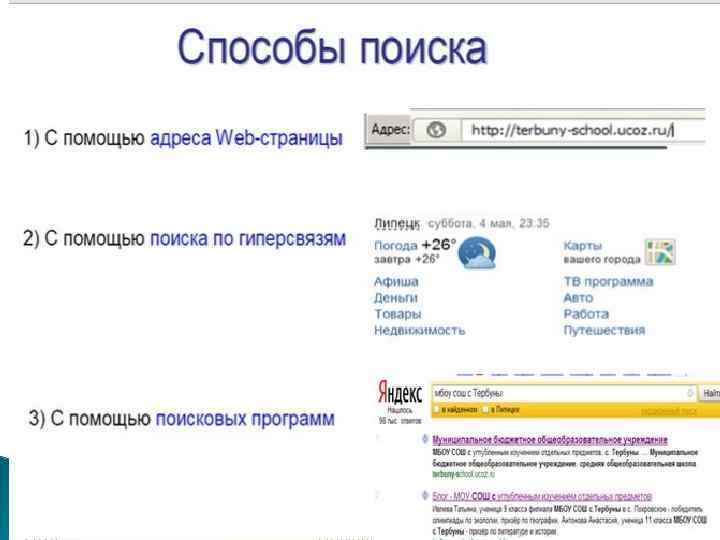The width and height of the screenshot is (720, 540).
Task: Open the Работа link
Action: 586,314
